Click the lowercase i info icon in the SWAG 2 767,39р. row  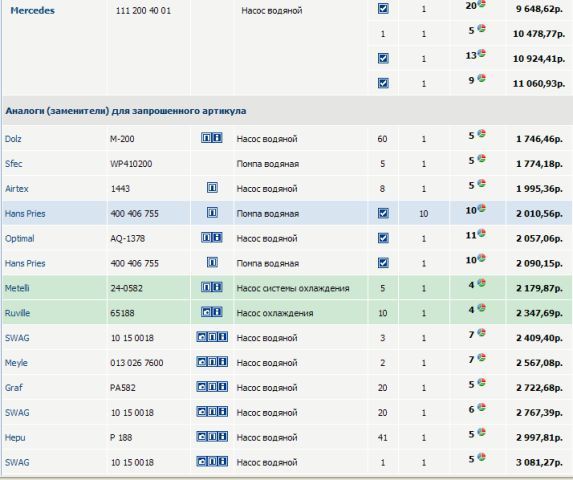tap(223, 412)
